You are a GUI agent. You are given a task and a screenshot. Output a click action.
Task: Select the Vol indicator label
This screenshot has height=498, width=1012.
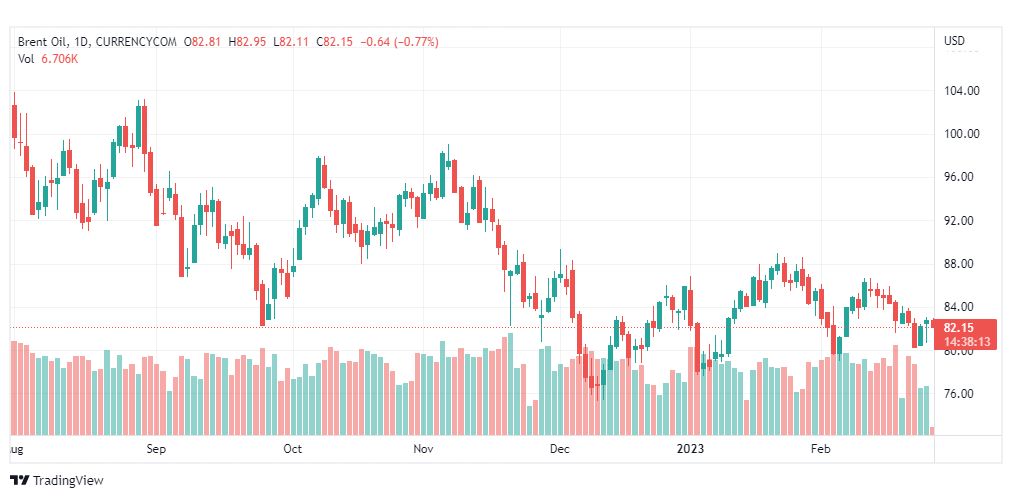pyautogui.click(x=26, y=58)
